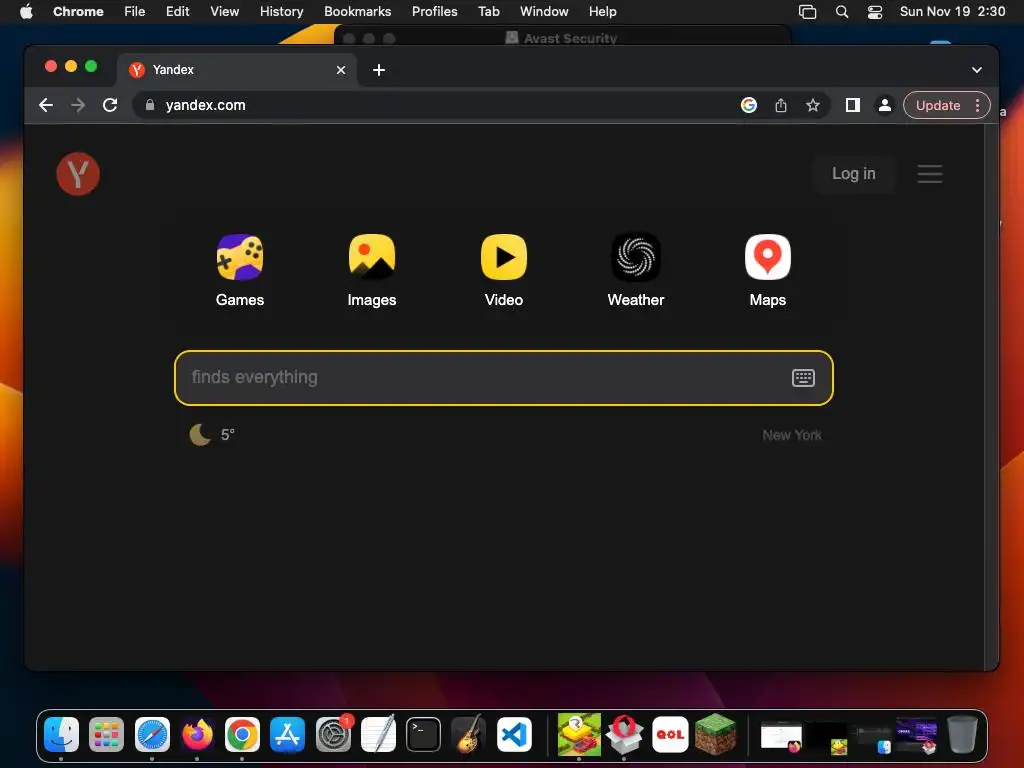
Task: Open a new Chrome tab
Action: pyautogui.click(x=379, y=70)
